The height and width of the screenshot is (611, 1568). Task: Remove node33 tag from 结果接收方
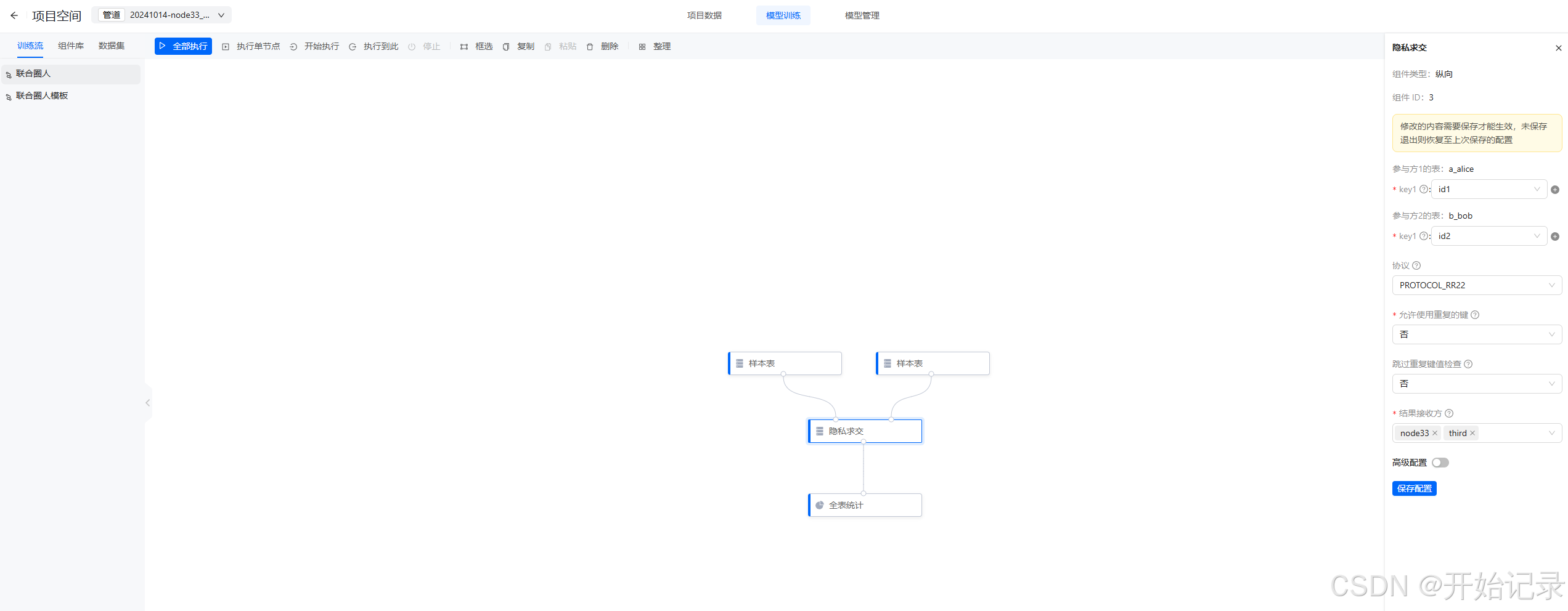click(x=1434, y=433)
